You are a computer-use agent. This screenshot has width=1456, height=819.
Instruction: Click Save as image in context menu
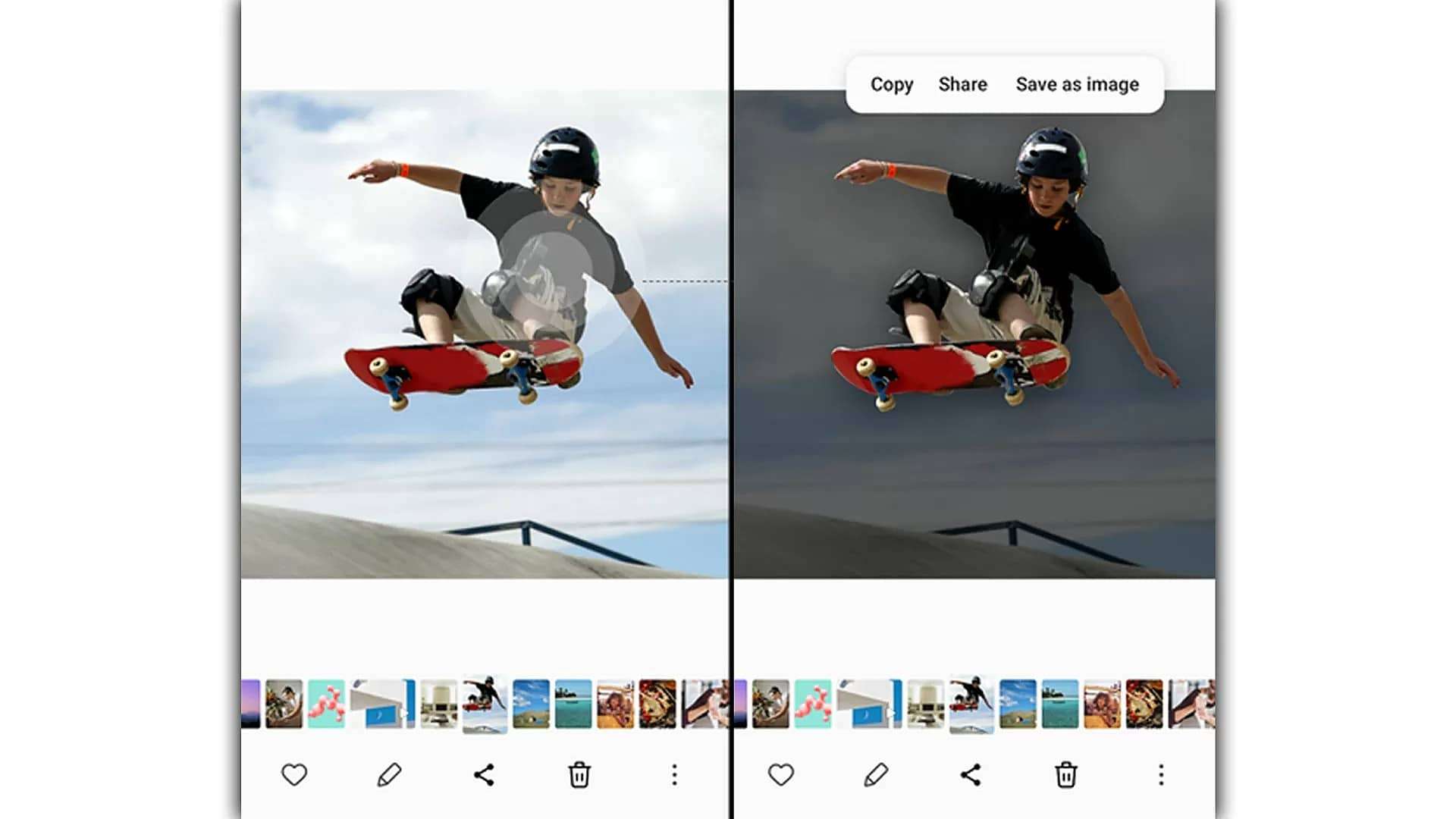pyautogui.click(x=1078, y=85)
